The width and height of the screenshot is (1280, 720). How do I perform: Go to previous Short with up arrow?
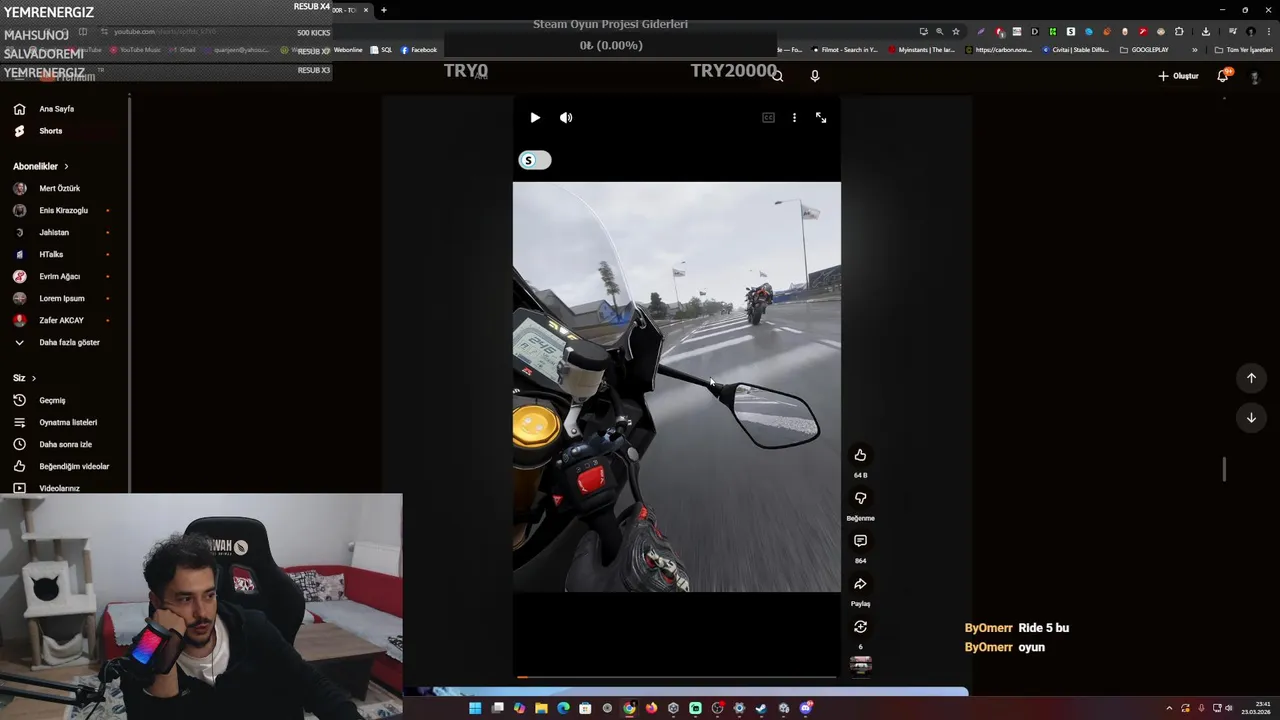1251,378
